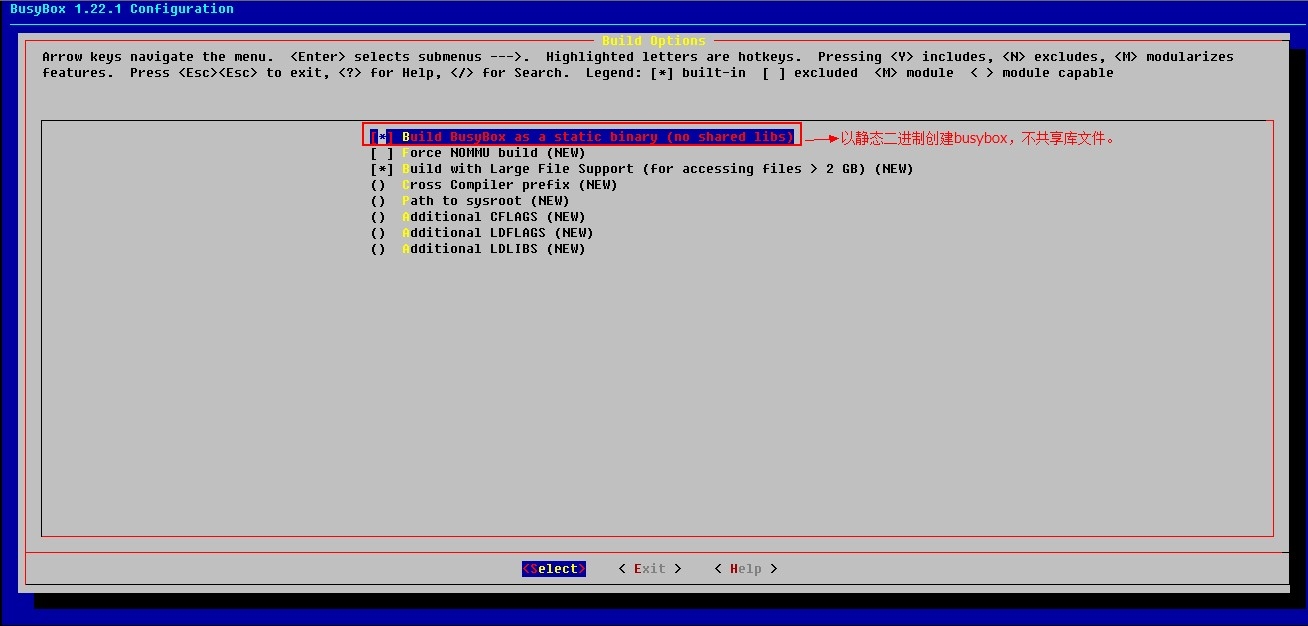Open the 'Additional LDFLAGS (NEW)' label
Image resolution: width=1308 pixels, height=626 pixels.
pyautogui.click(x=498, y=233)
